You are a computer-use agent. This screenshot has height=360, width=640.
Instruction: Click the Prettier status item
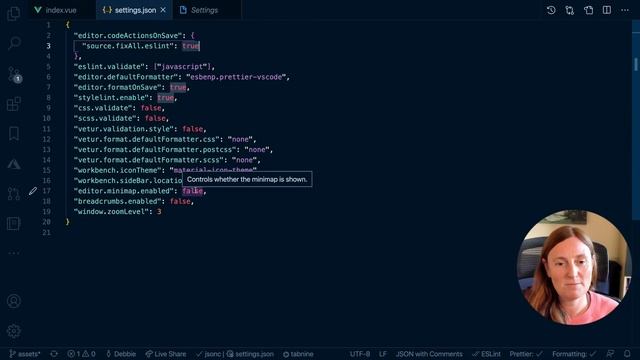[526, 354]
